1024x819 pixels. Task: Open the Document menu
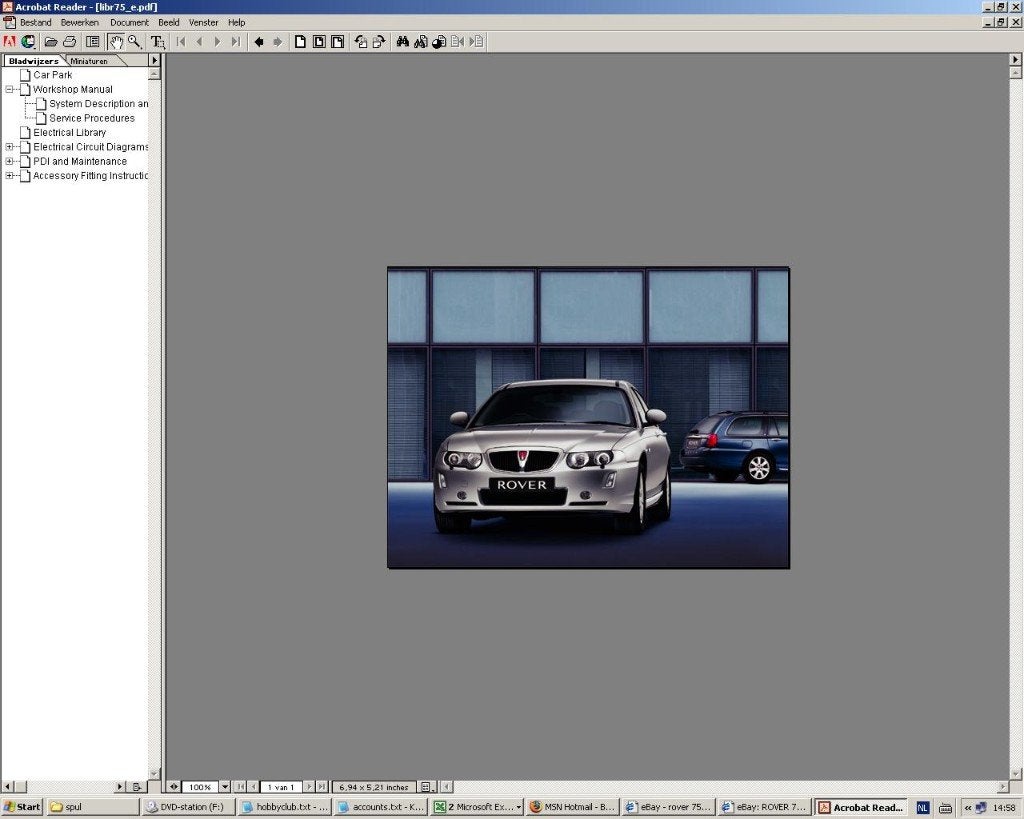(129, 22)
